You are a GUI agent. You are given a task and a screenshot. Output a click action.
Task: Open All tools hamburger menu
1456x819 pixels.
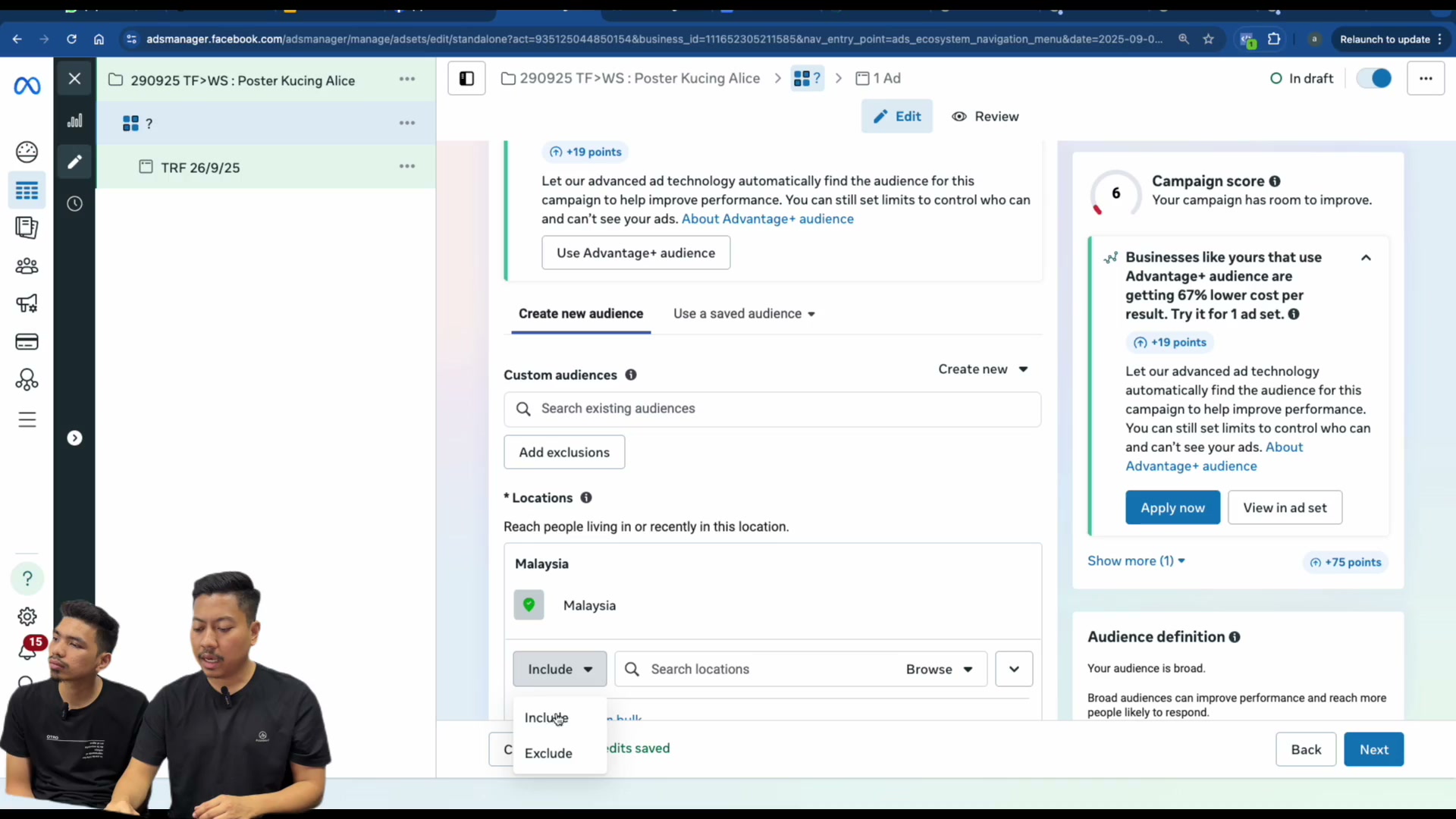27,419
